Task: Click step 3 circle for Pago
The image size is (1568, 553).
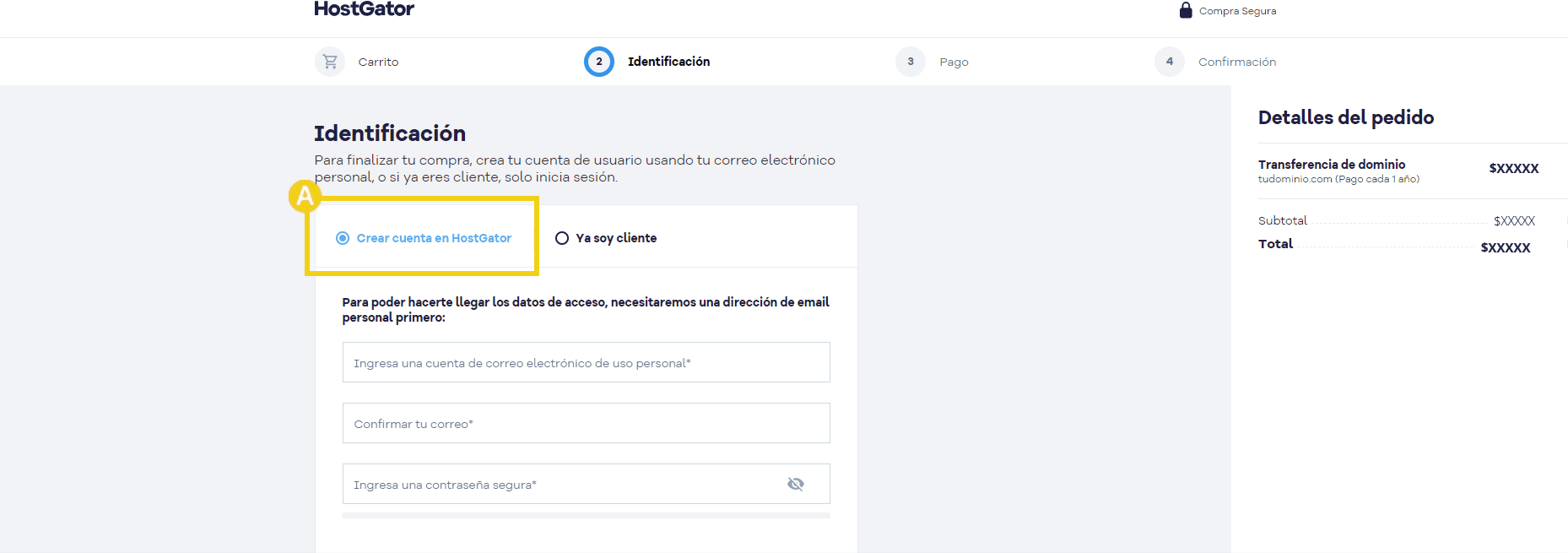Action: click(911, 62)
